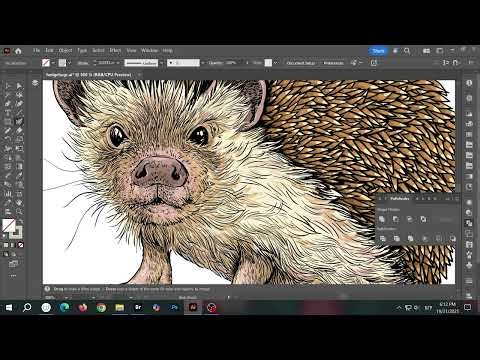Click Divide in Pathfinders row
Image resolution: width=480 pixels, height=360 pixels.
click(x=382, y=238)
